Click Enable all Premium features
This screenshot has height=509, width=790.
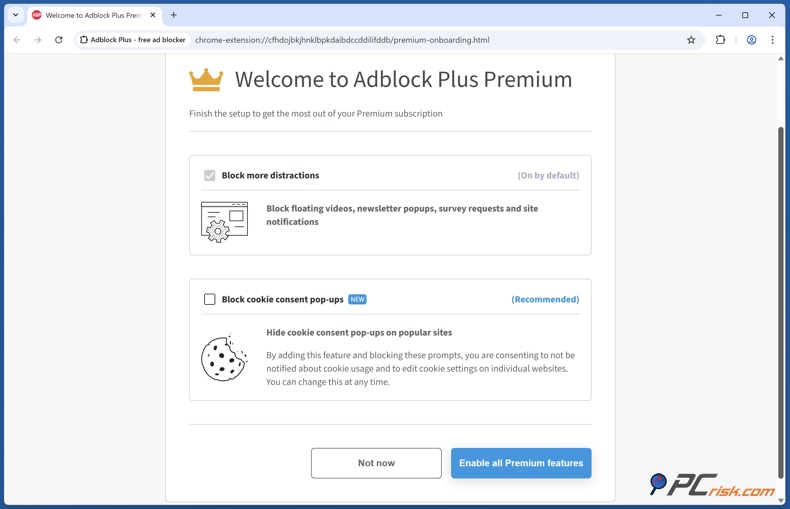click(x=521, y=463)
